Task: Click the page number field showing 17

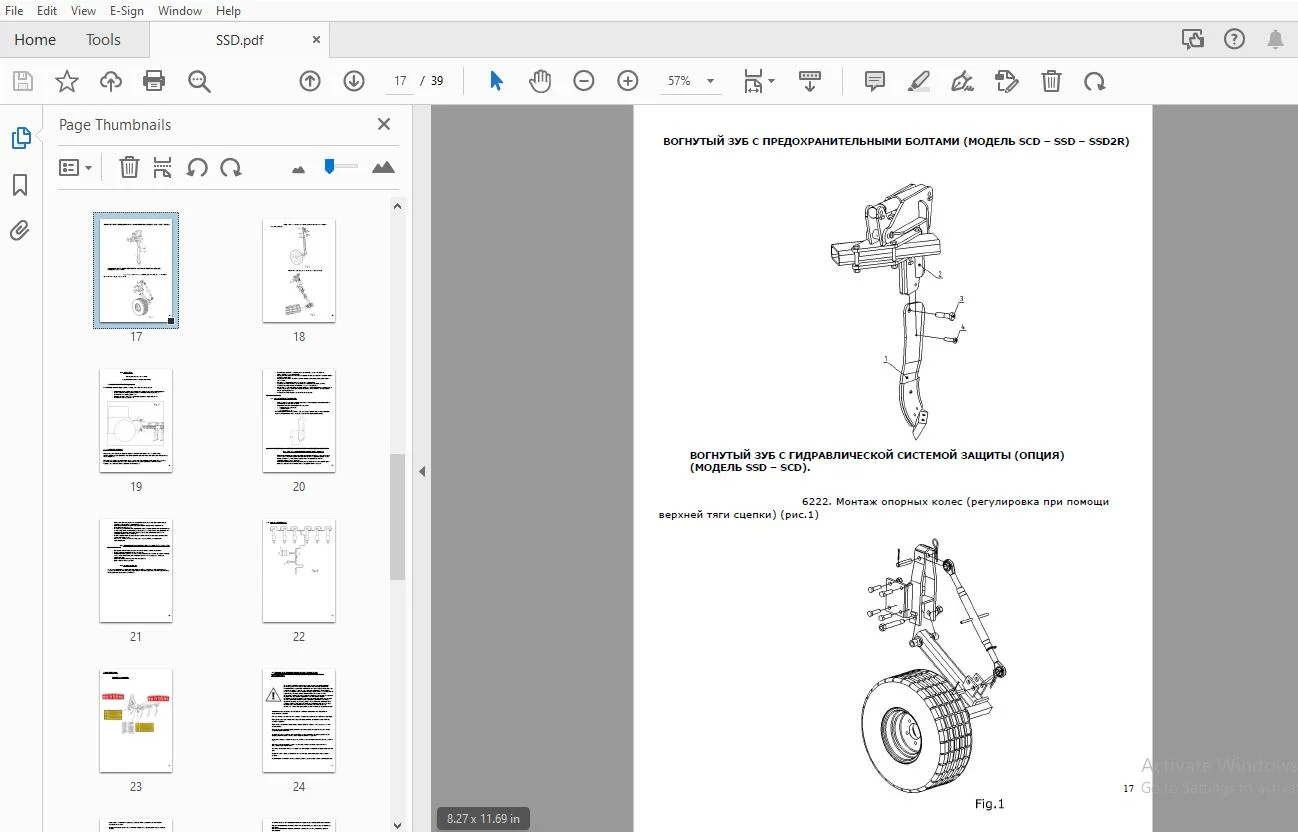Action: 401,81
